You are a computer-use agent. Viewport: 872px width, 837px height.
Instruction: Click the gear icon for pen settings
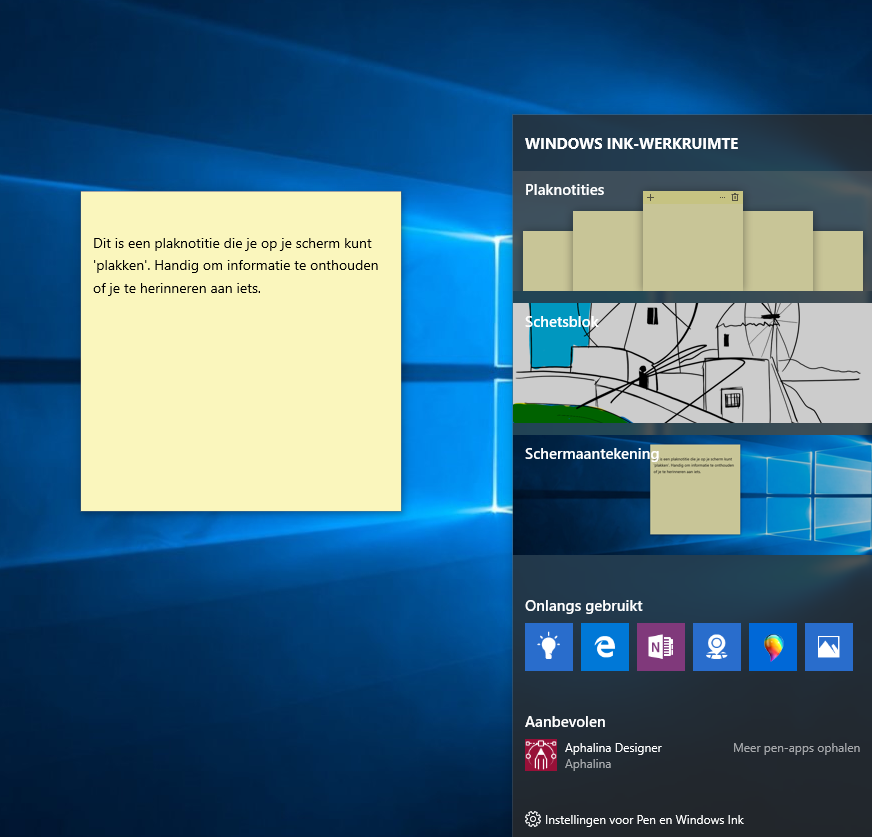coord(533,819)
